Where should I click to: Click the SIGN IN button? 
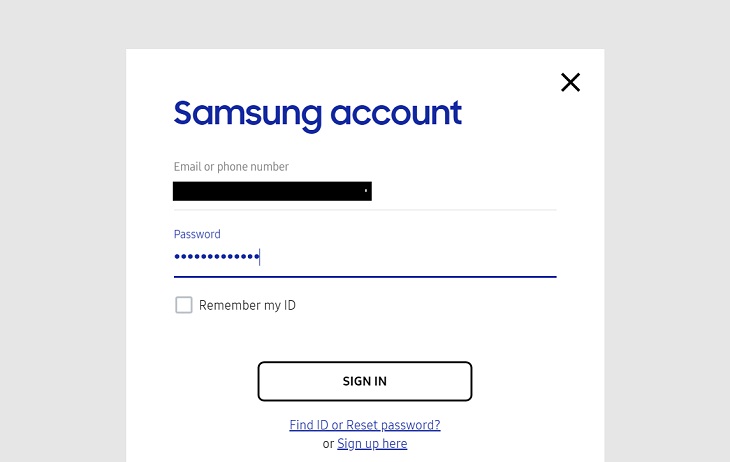point(365,381)
